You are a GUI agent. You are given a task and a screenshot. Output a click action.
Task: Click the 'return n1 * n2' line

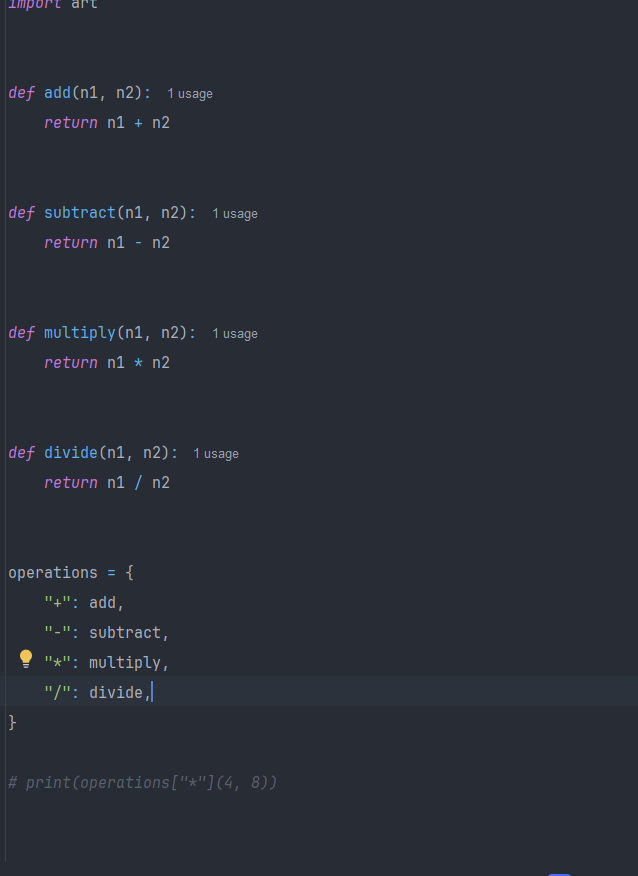pyautogui.click(x=107, y=363)
